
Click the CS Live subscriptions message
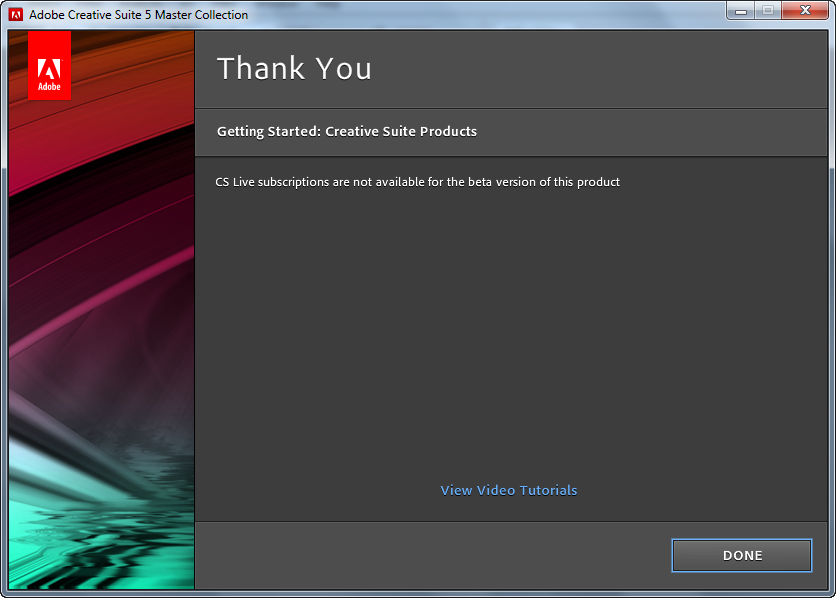(x=417, y=182)
